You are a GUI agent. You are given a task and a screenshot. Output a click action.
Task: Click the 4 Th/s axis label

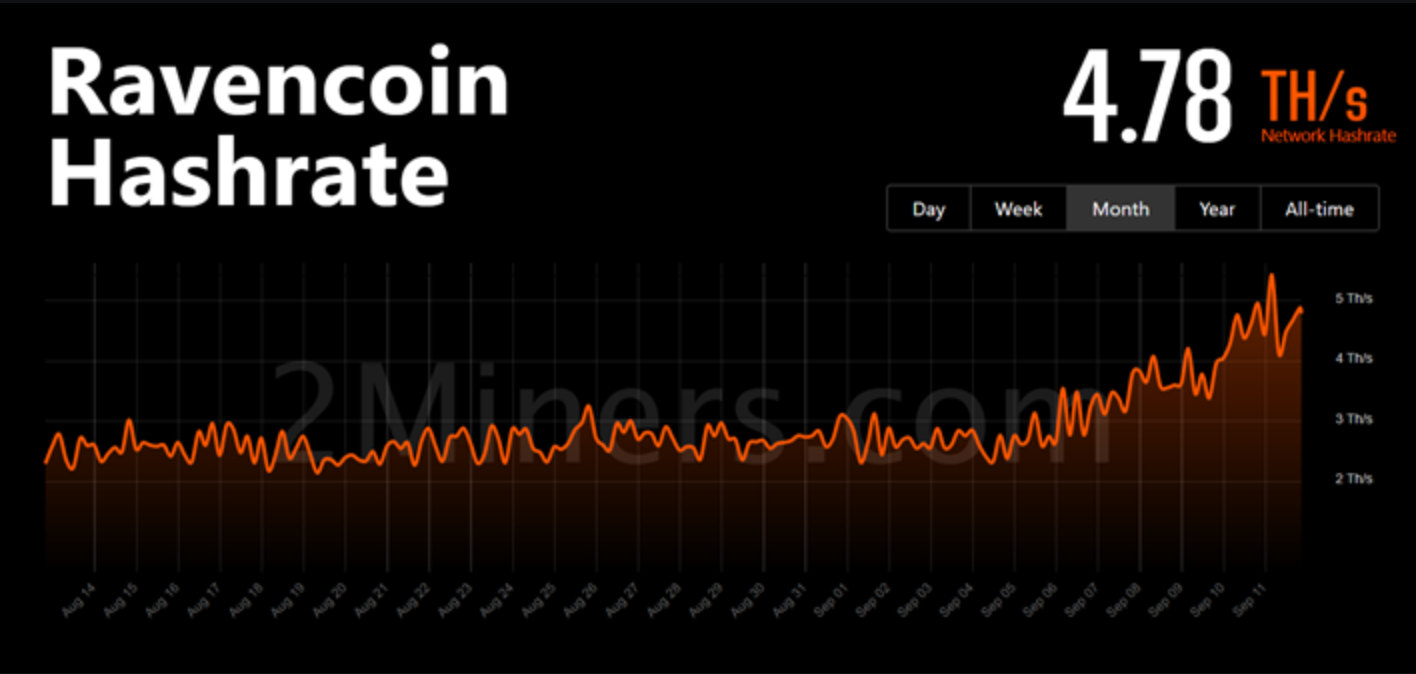(1353, 358)
